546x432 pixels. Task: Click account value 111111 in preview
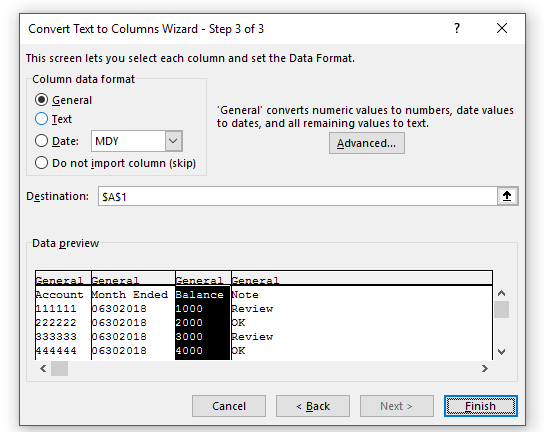click(56, 308)
